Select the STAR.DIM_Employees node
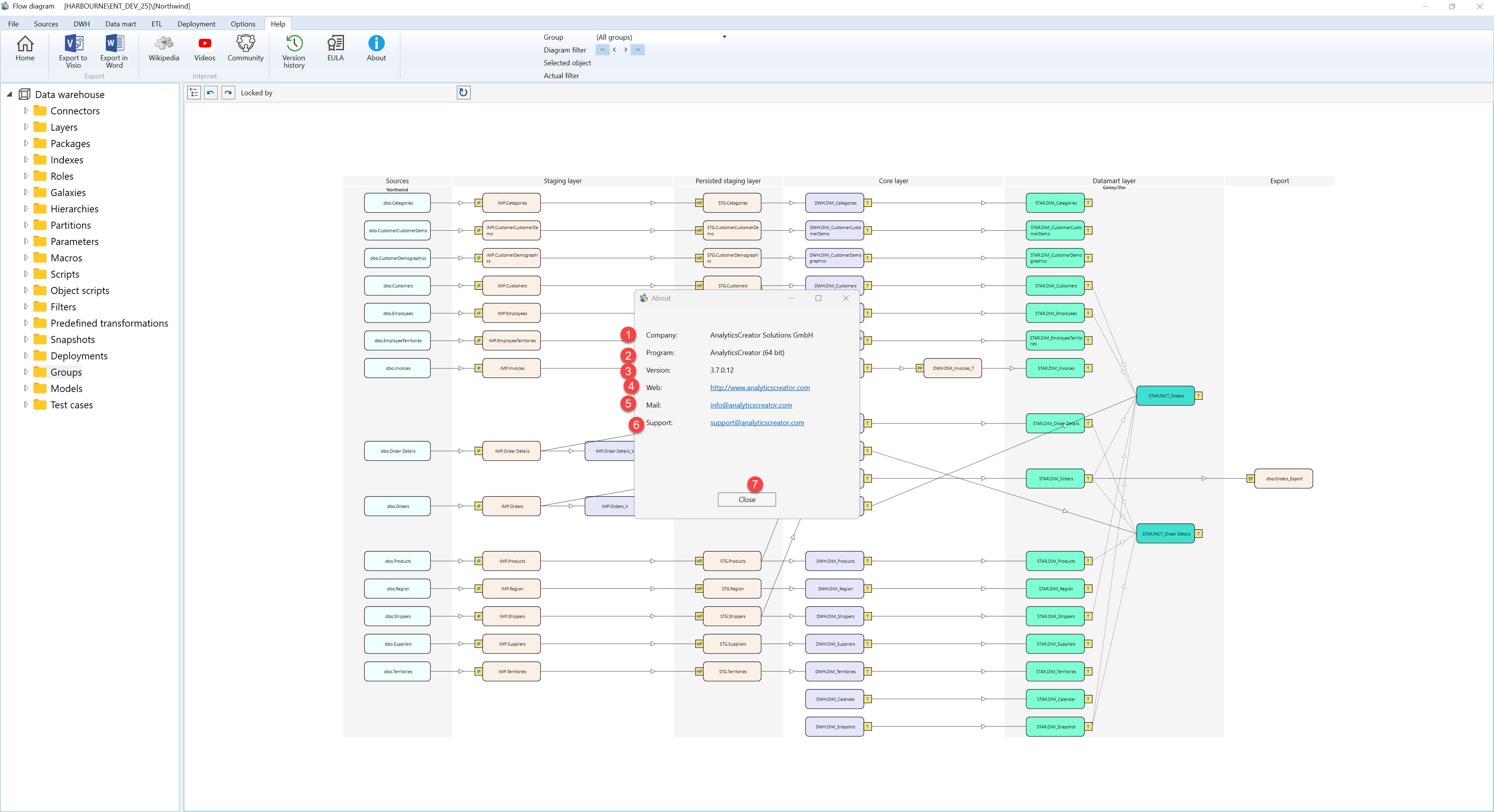The image size is (1494, 812). point(1055,313)
